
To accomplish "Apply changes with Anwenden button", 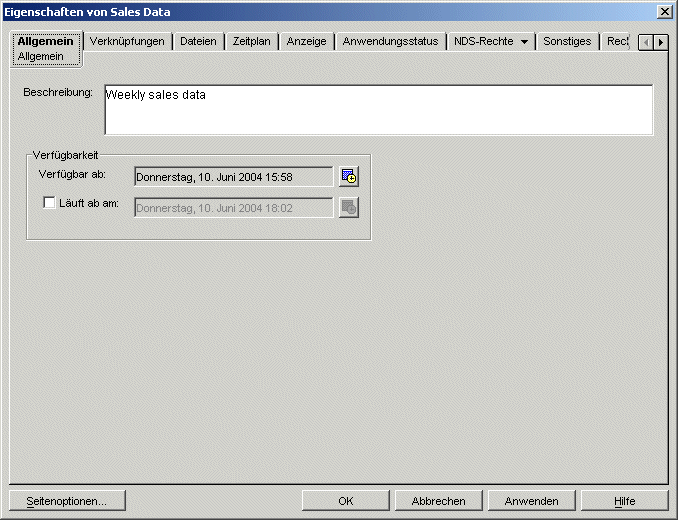I will (x=531, y=501).
